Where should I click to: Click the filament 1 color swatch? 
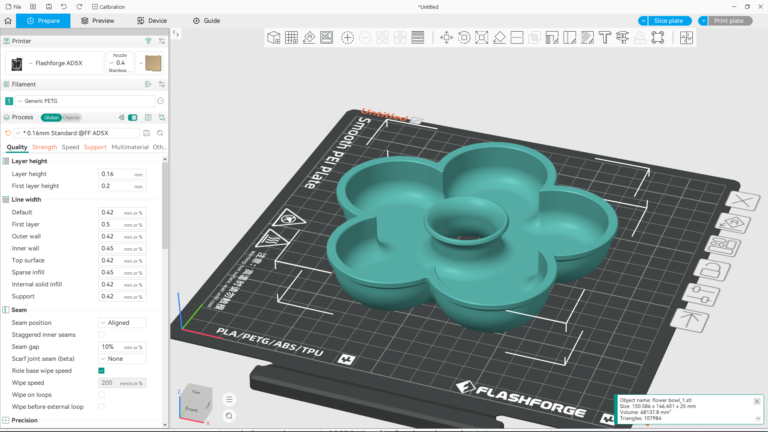pyautogui.click(x=9, y=101)
